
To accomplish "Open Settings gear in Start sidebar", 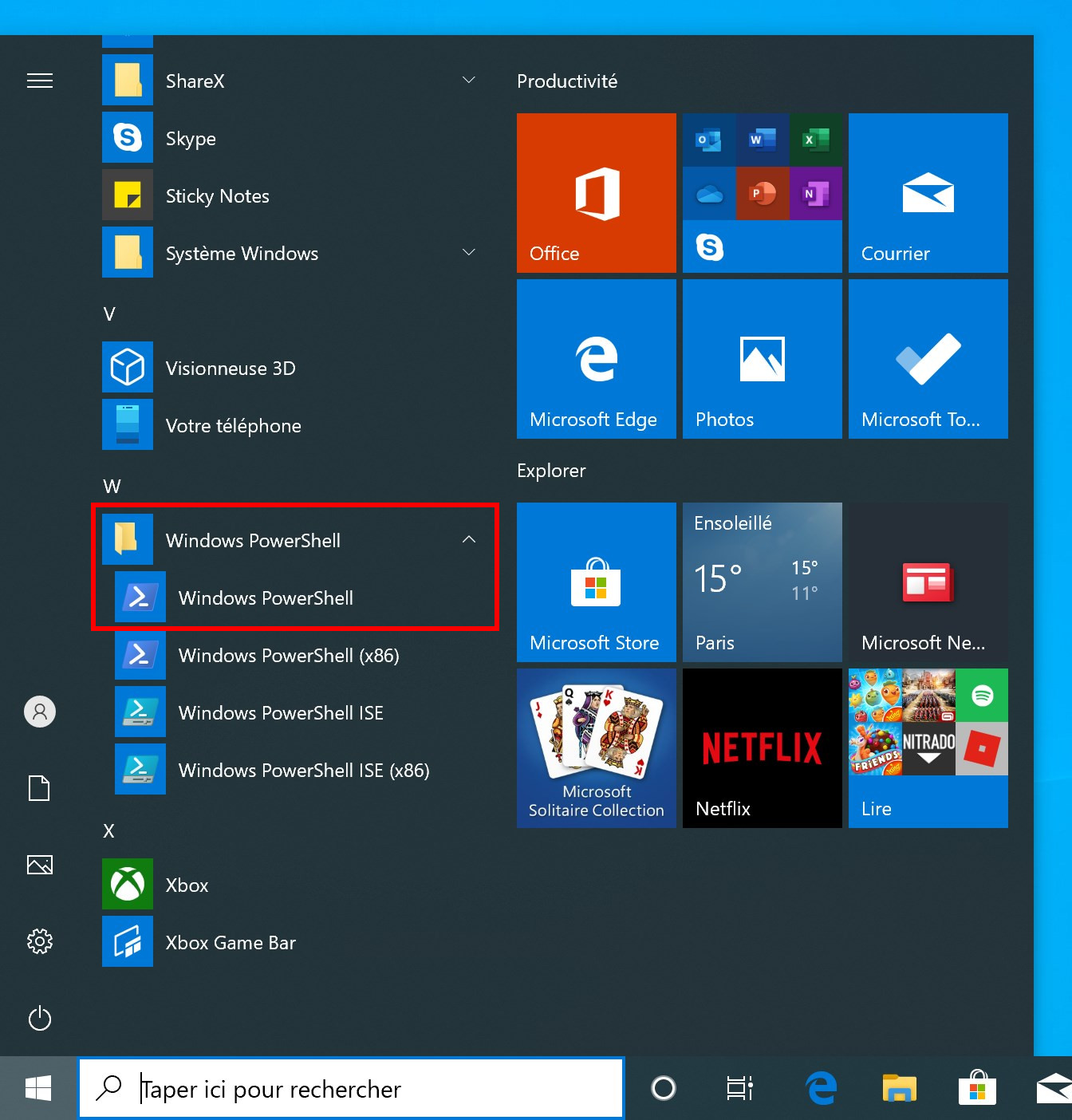I will click(x=40, y=941).
